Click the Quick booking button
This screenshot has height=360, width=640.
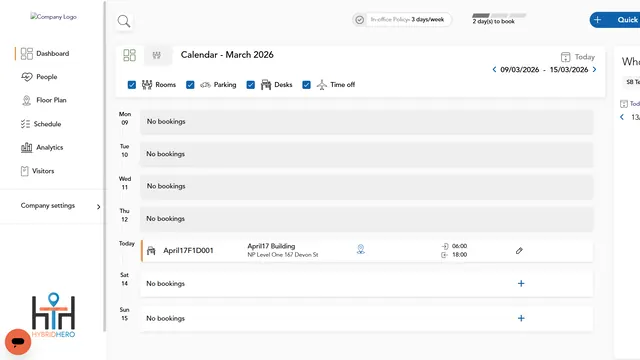click(615, 20)
